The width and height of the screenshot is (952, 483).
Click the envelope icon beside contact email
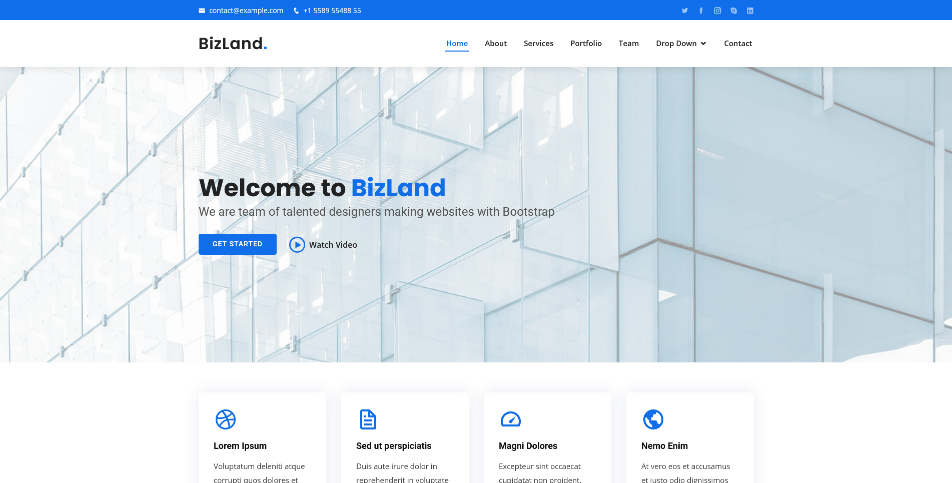202,10
